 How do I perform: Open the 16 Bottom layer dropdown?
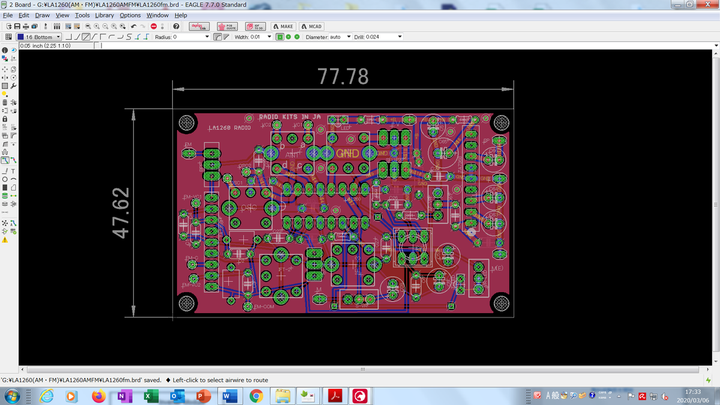coord(39,37)
